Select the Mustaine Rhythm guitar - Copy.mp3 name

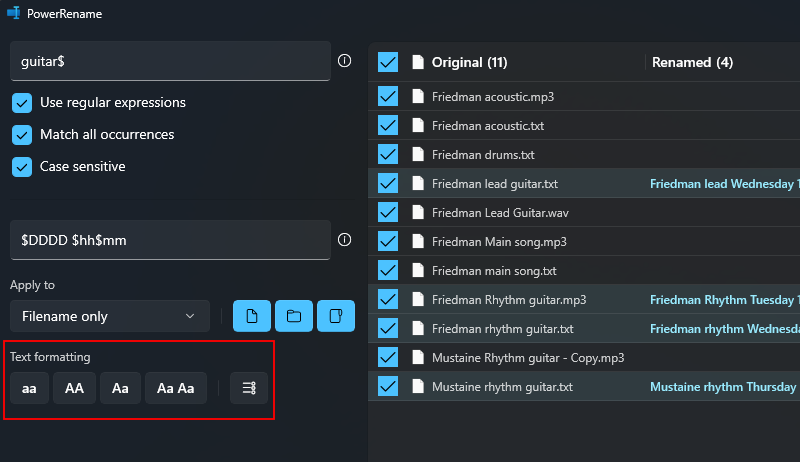point(528,357)
